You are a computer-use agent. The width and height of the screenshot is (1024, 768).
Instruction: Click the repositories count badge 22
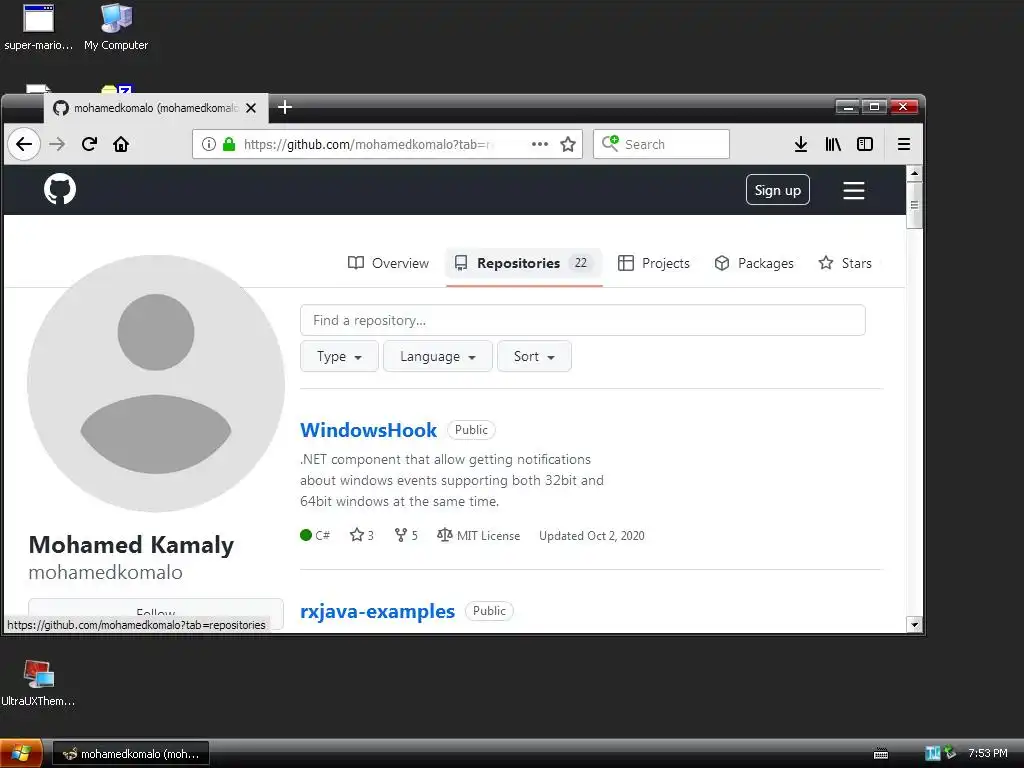pyautogui.click(x=581, y=263)
